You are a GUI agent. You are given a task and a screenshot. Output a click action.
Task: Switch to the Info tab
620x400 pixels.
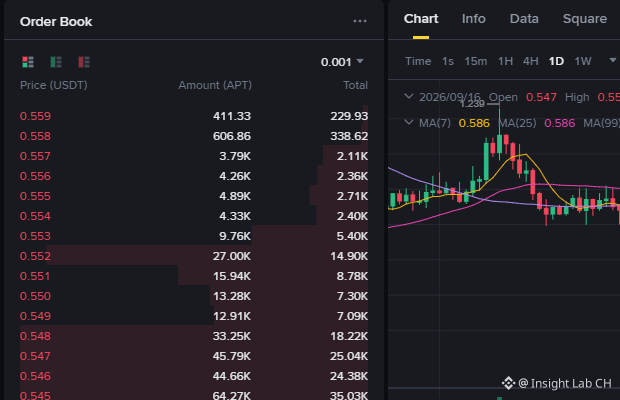[x=474, y=19]
